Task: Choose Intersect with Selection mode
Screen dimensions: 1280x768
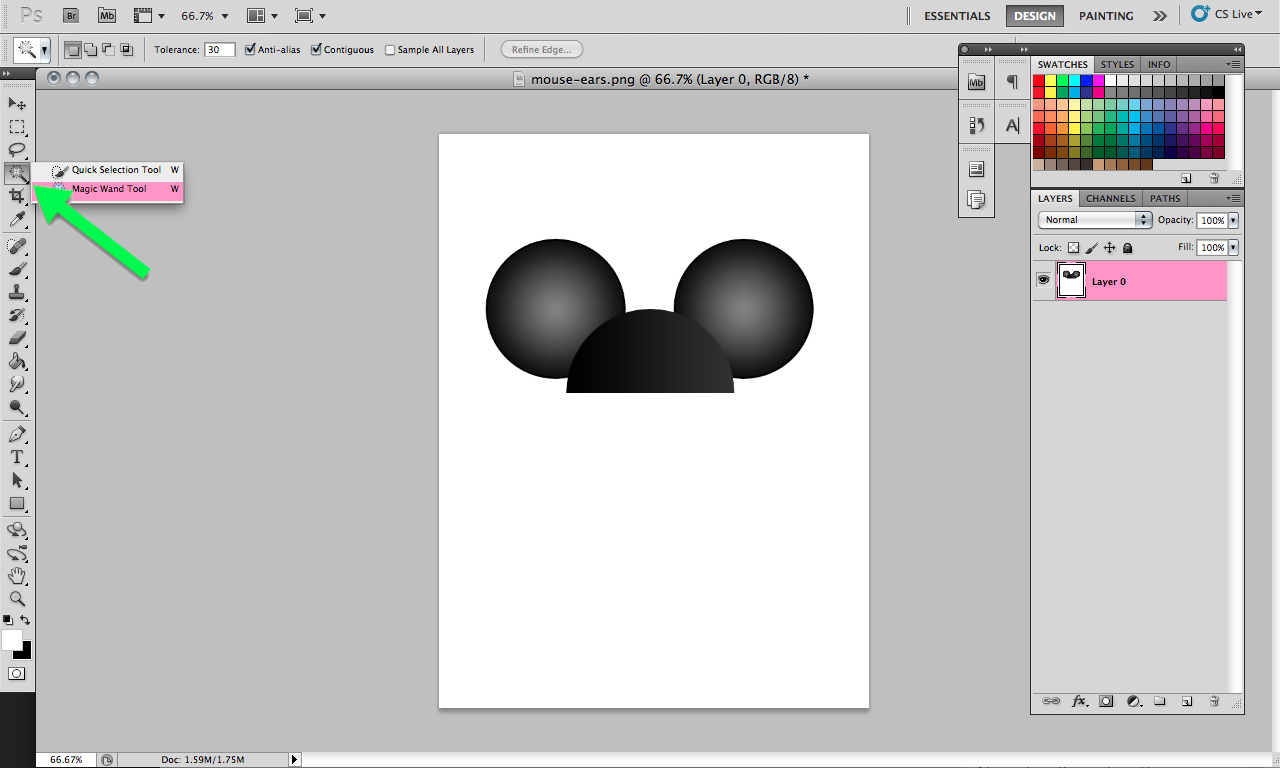Action: 126,49
